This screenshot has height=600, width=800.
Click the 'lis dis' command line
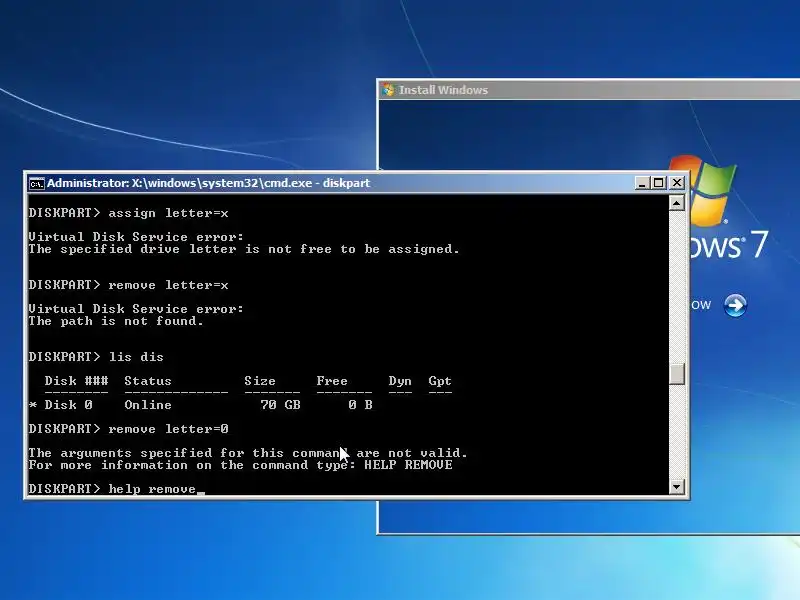96,357
